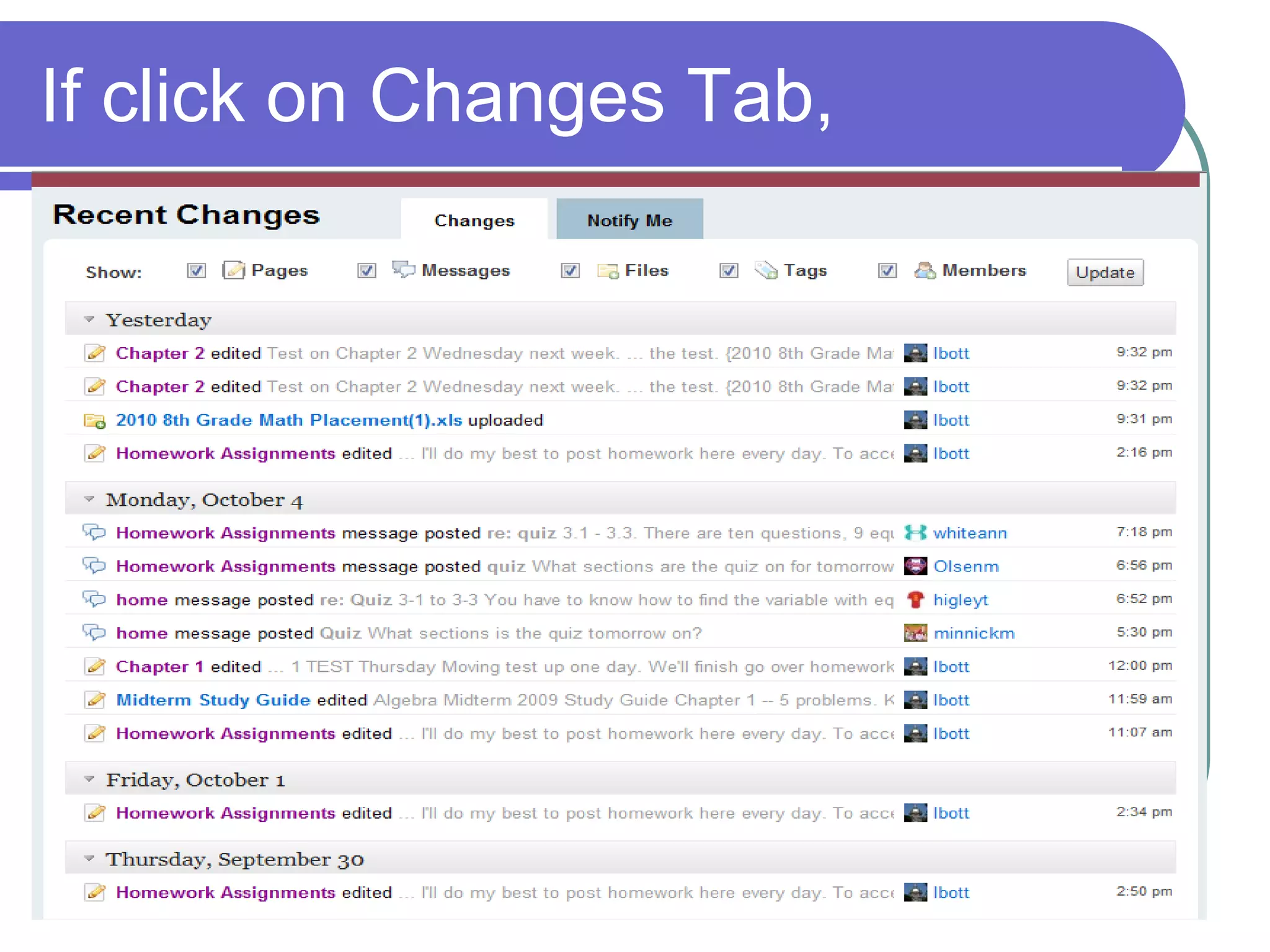
Task: Click the Pages filter icon
Action: click(x=233, y=270)
